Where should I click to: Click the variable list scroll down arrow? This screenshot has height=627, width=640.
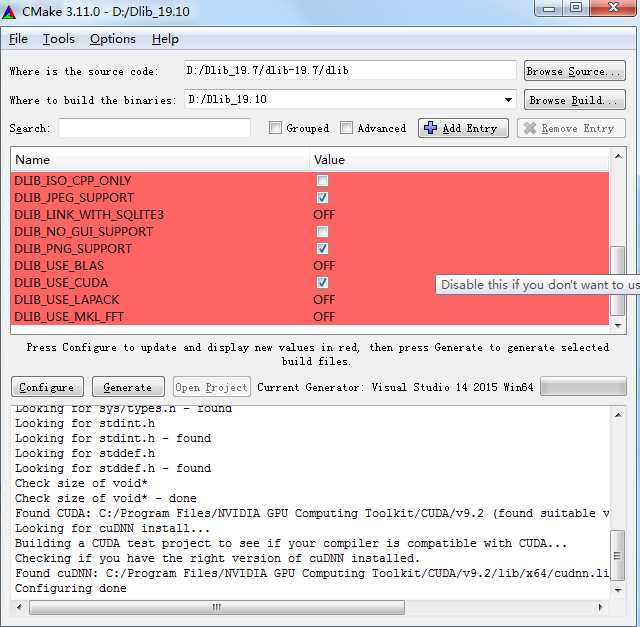618,326
